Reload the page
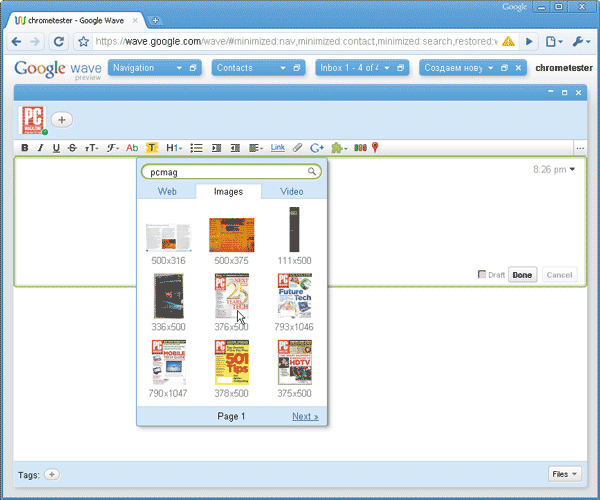The width and height of the screenshot is (600, 500). [x=59, y=41]
